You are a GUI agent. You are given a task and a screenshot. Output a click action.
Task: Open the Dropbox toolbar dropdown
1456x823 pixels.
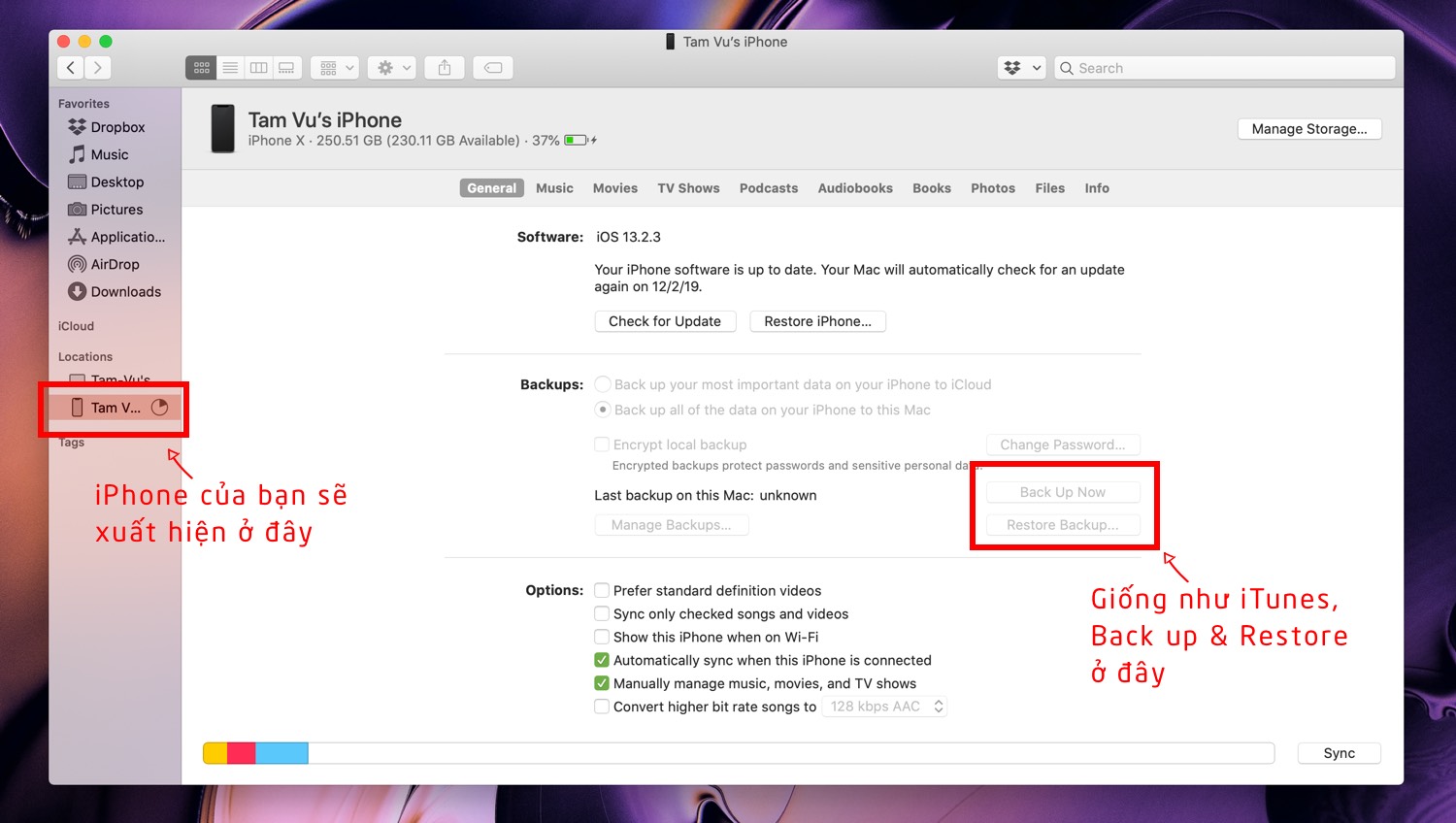point(1021,68)
